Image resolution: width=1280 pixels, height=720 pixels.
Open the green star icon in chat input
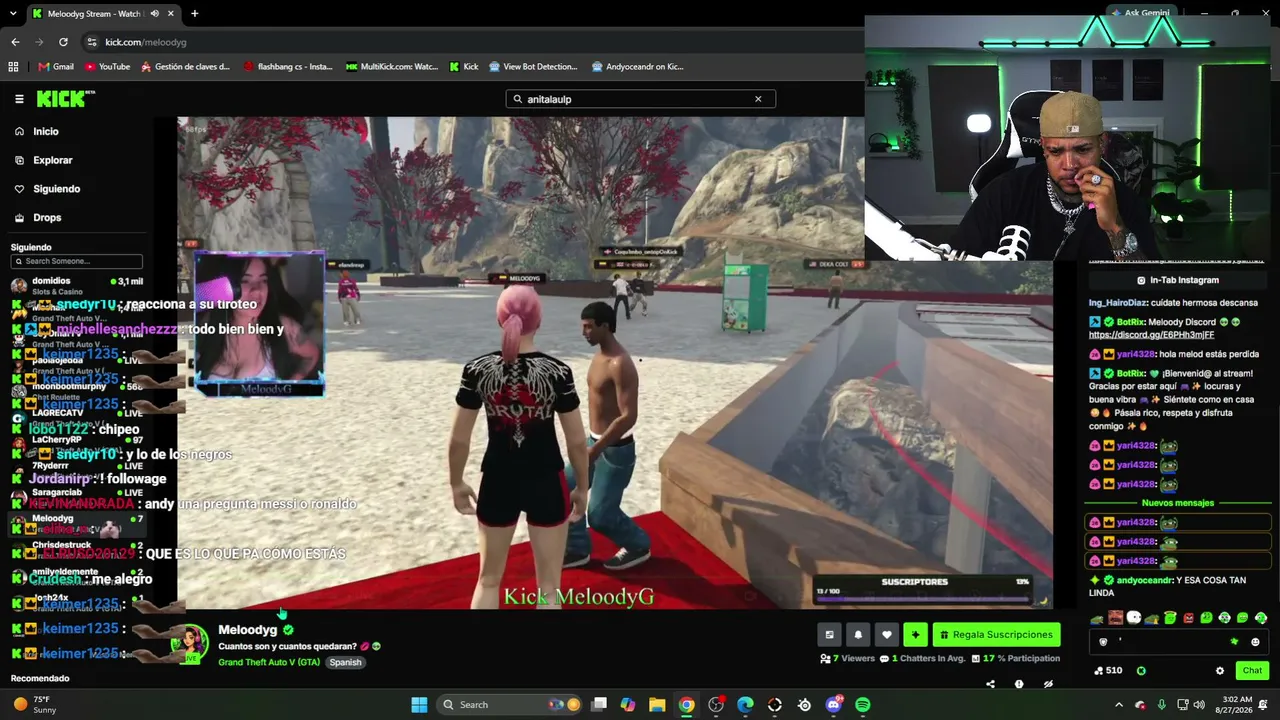coord(1234,642)
